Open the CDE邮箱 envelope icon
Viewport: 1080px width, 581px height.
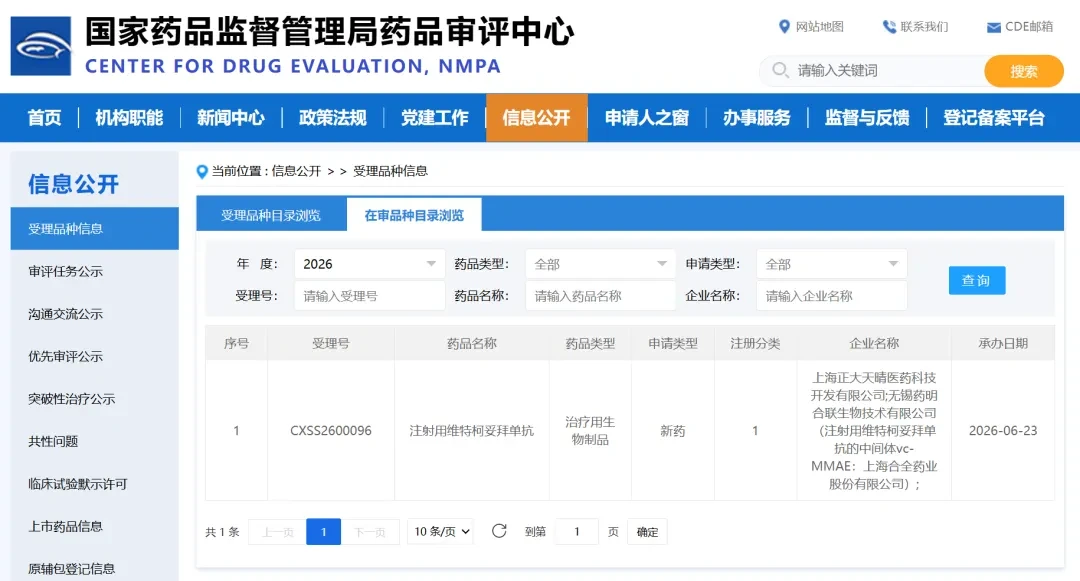click(993, 28)
